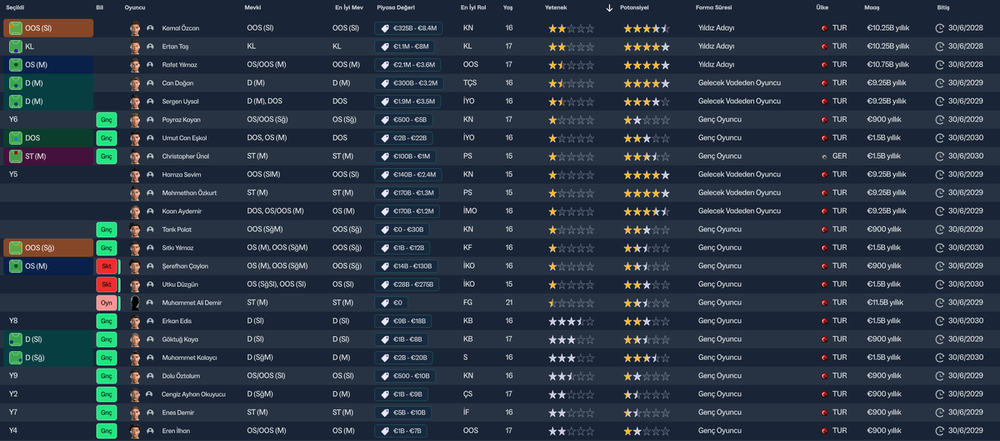Click the player name Eren İlhan
1000x441 pixels.
(x=175, y=431)
